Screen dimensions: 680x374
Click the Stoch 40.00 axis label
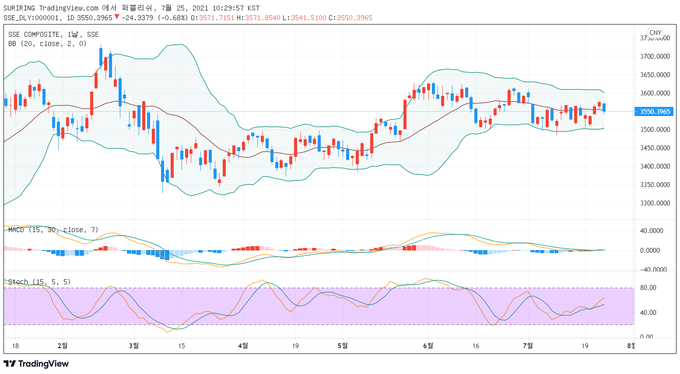[648, 312]
